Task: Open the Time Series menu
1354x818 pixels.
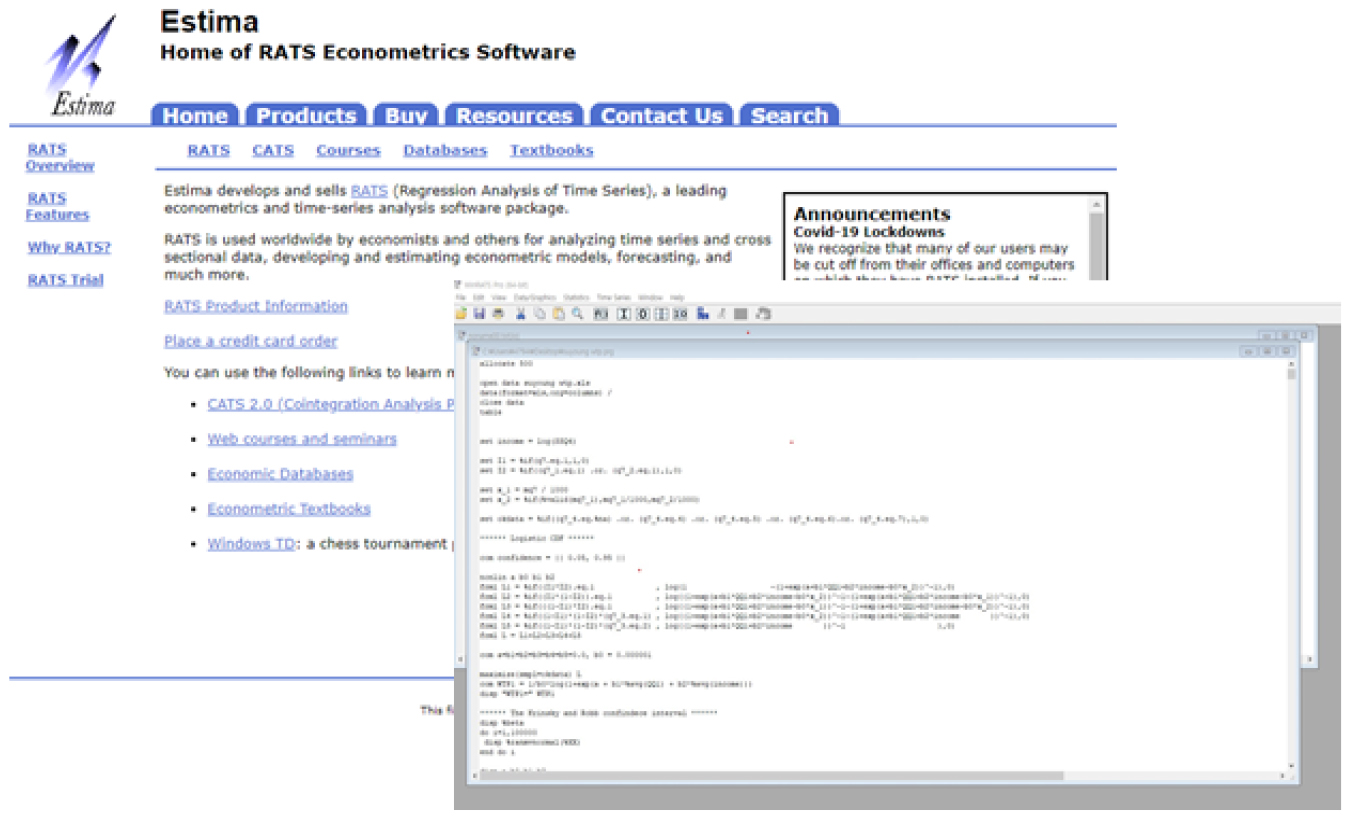Action: pyautogui.click(x=613, y=298)
